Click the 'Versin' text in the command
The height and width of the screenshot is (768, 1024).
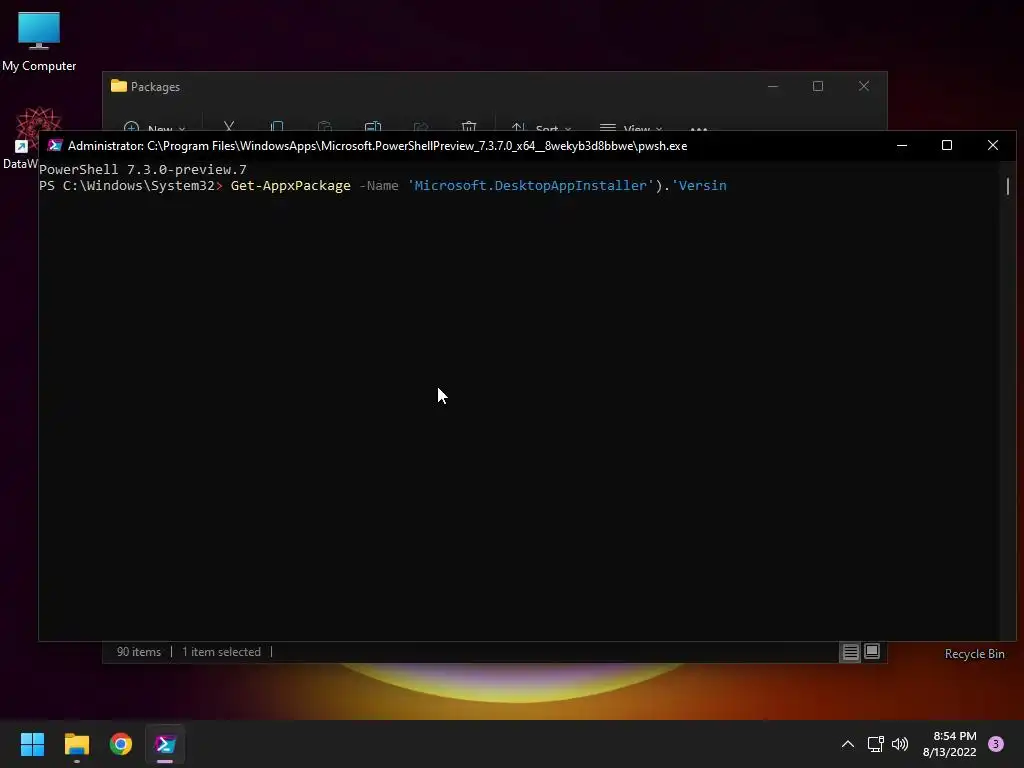pyautogui.click(x=699, y=186)
